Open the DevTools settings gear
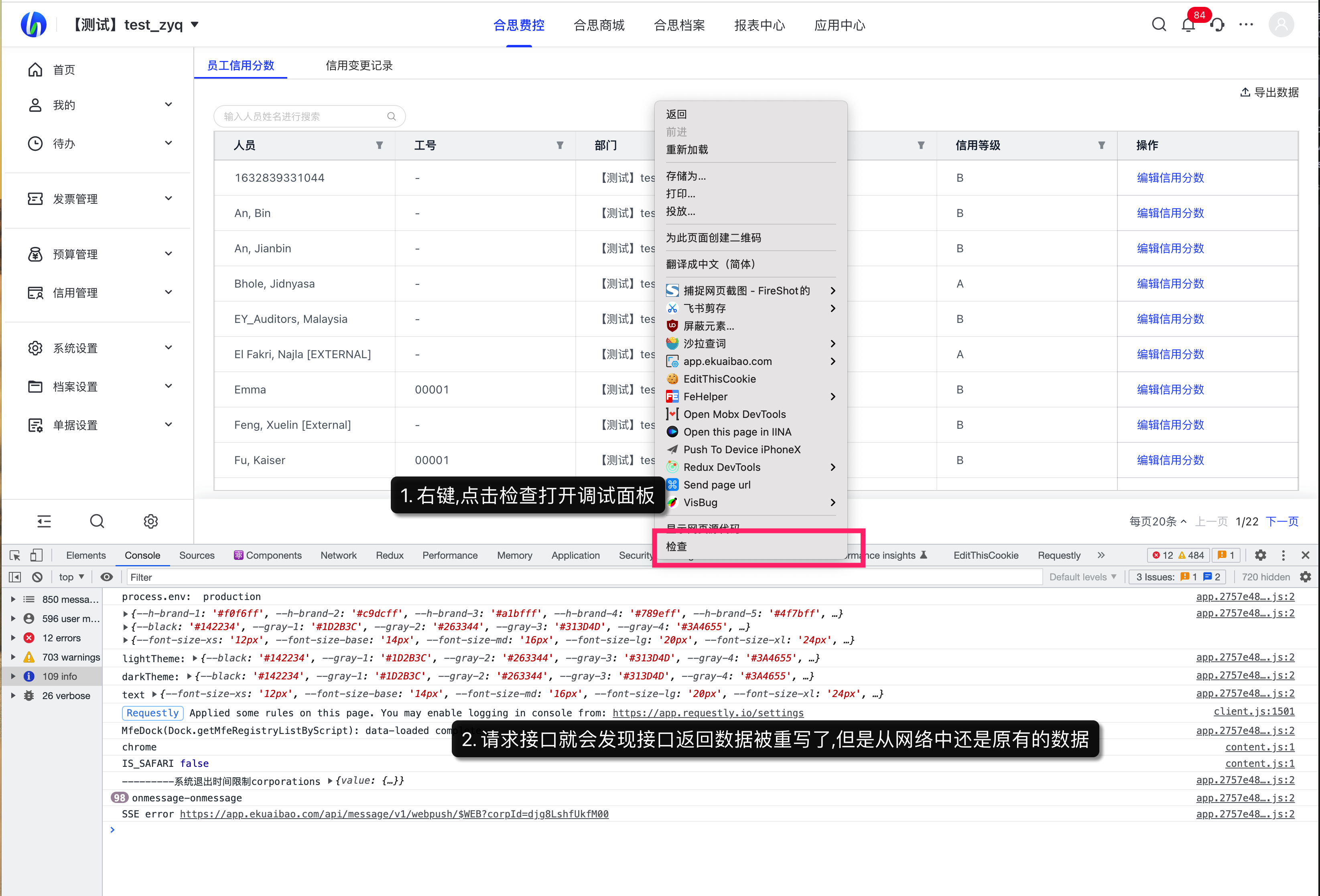This screenshot has width=1320, height=896. click(x=1260, y=555)
